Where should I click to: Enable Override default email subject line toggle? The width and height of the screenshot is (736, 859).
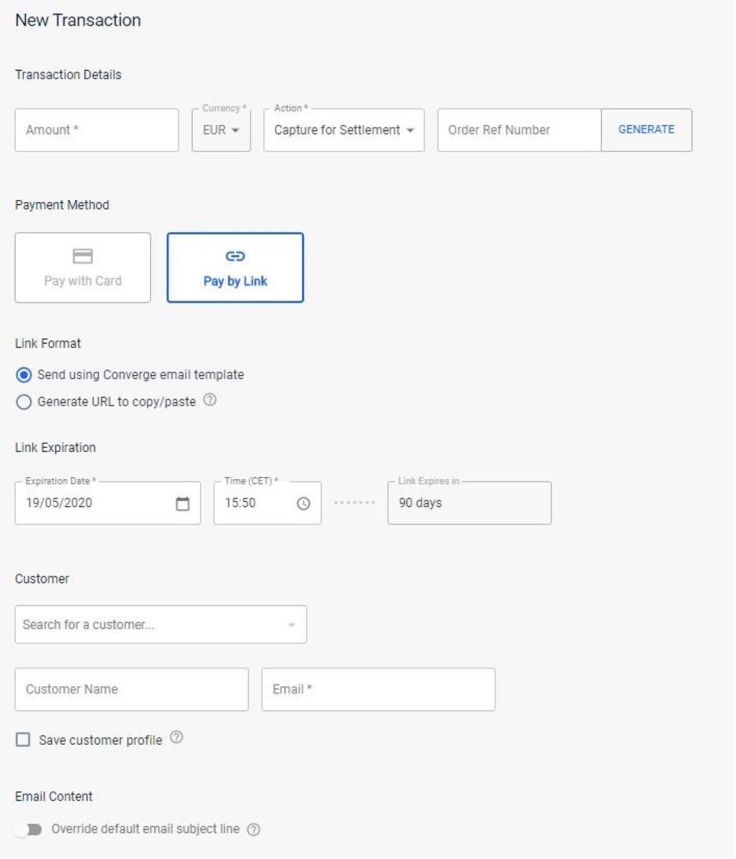click(29, 830)
